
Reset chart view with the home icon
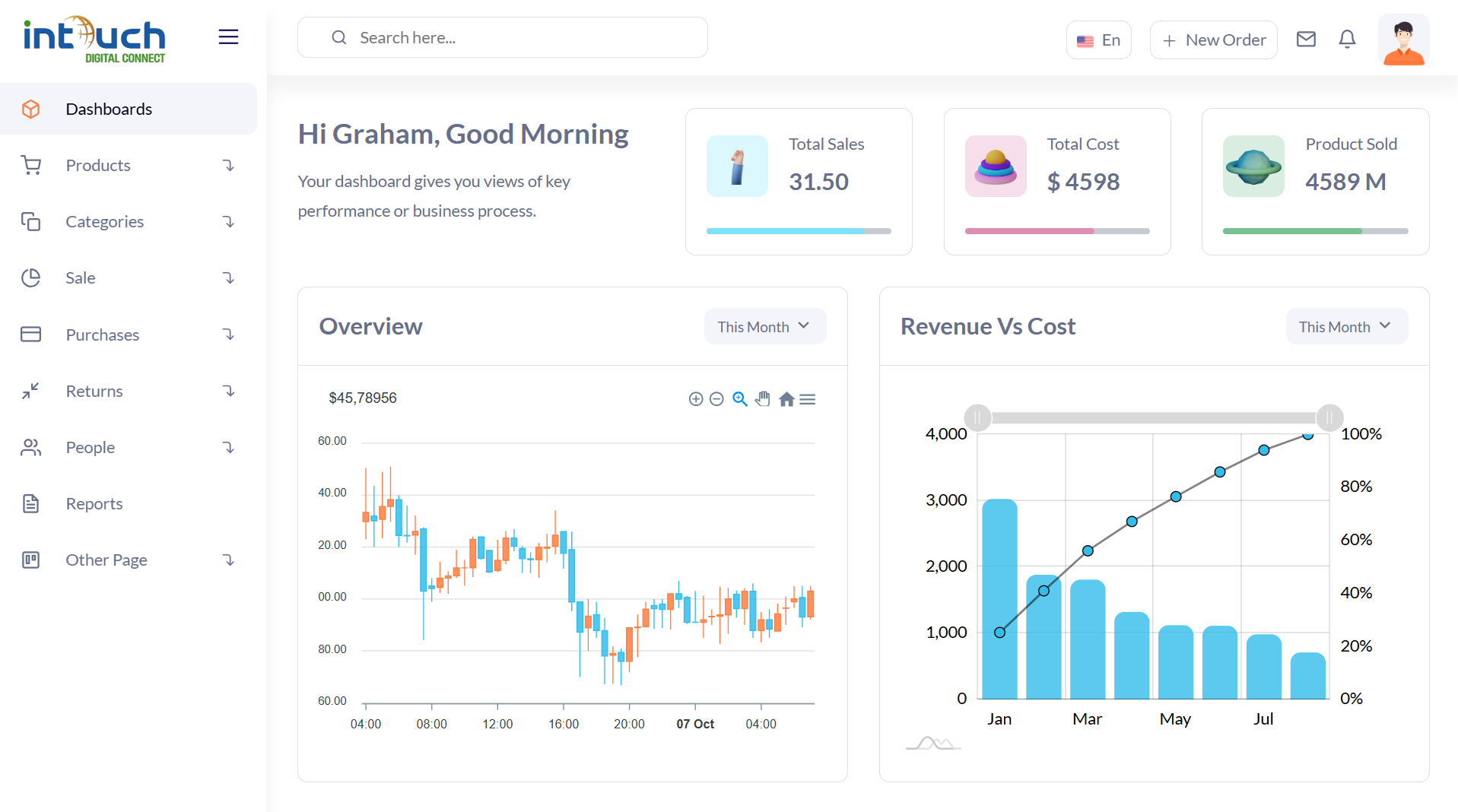tap(786, 398)
